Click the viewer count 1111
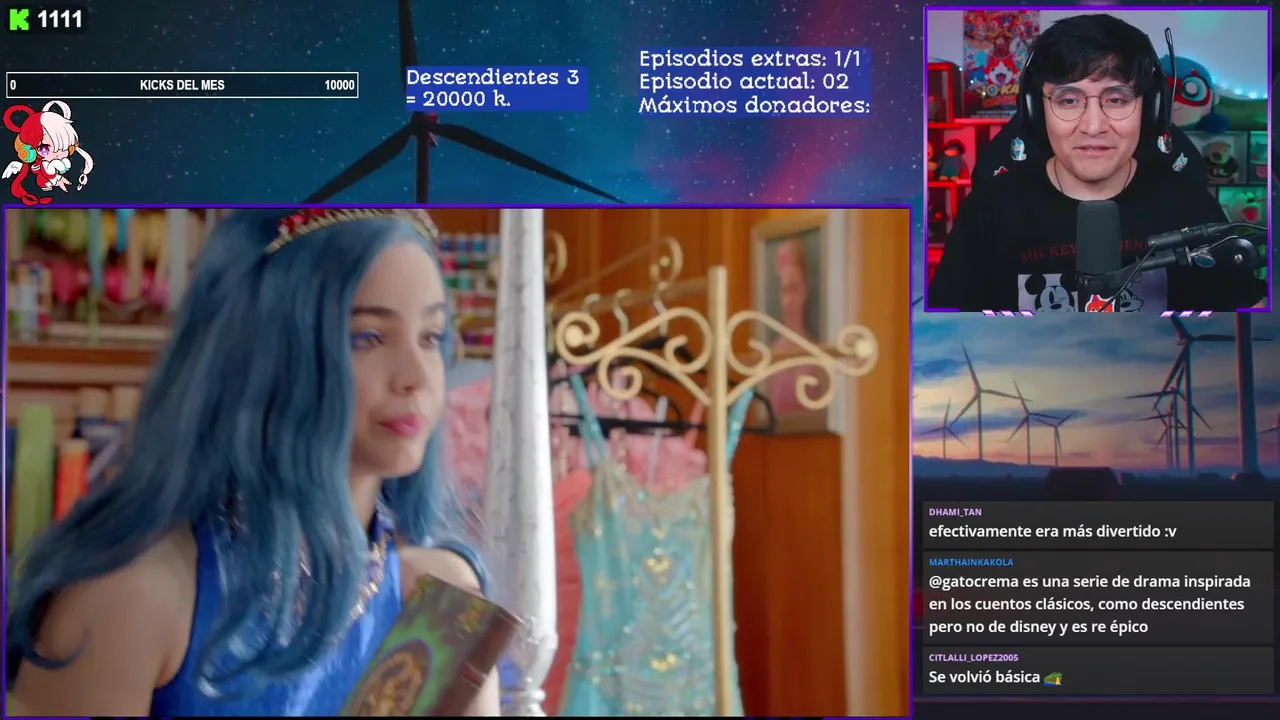This screenshot has width=1280, height=720. coord(60,20)
